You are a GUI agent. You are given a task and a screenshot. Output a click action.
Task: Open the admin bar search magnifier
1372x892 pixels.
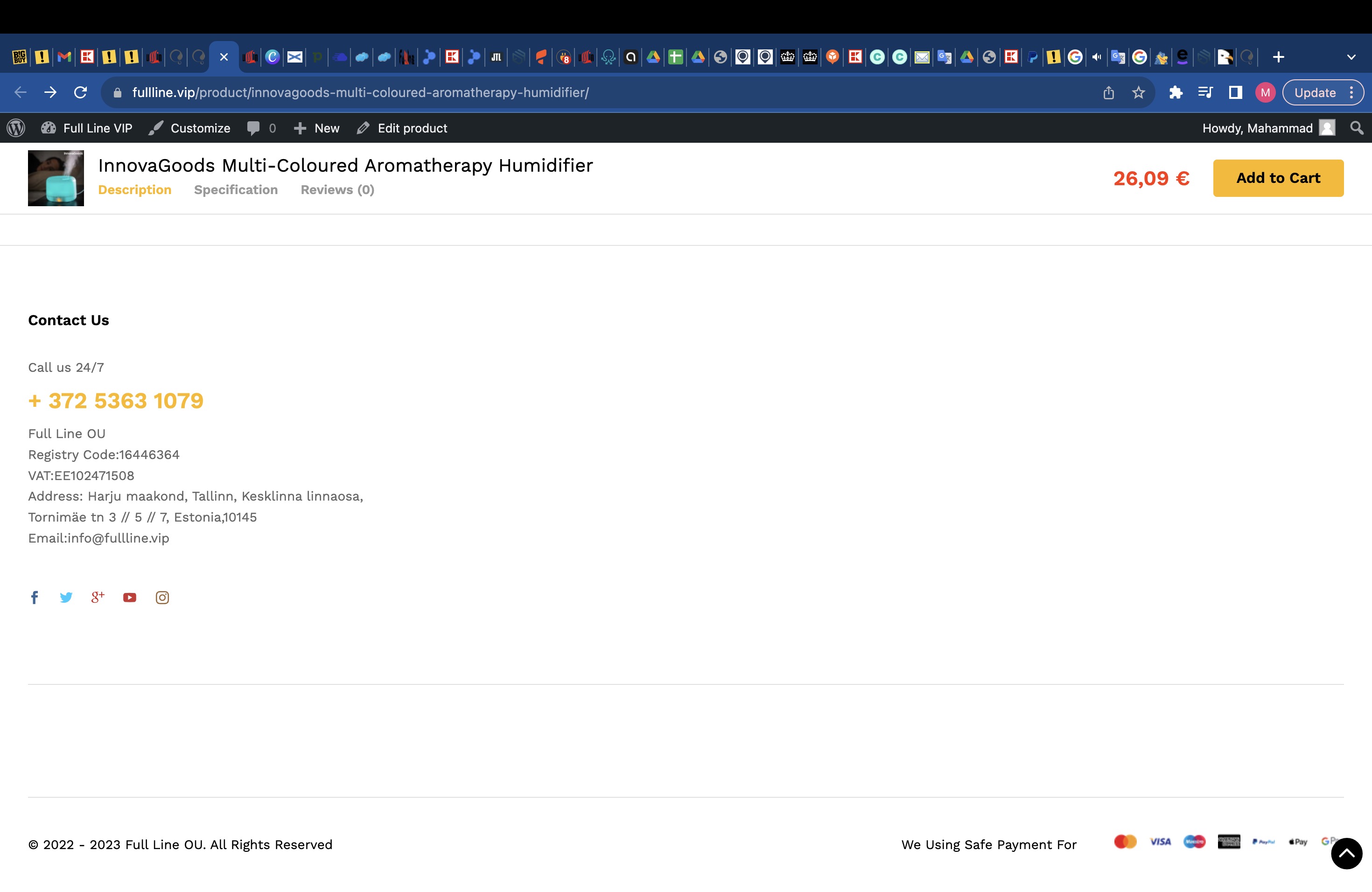point(1357,128)
